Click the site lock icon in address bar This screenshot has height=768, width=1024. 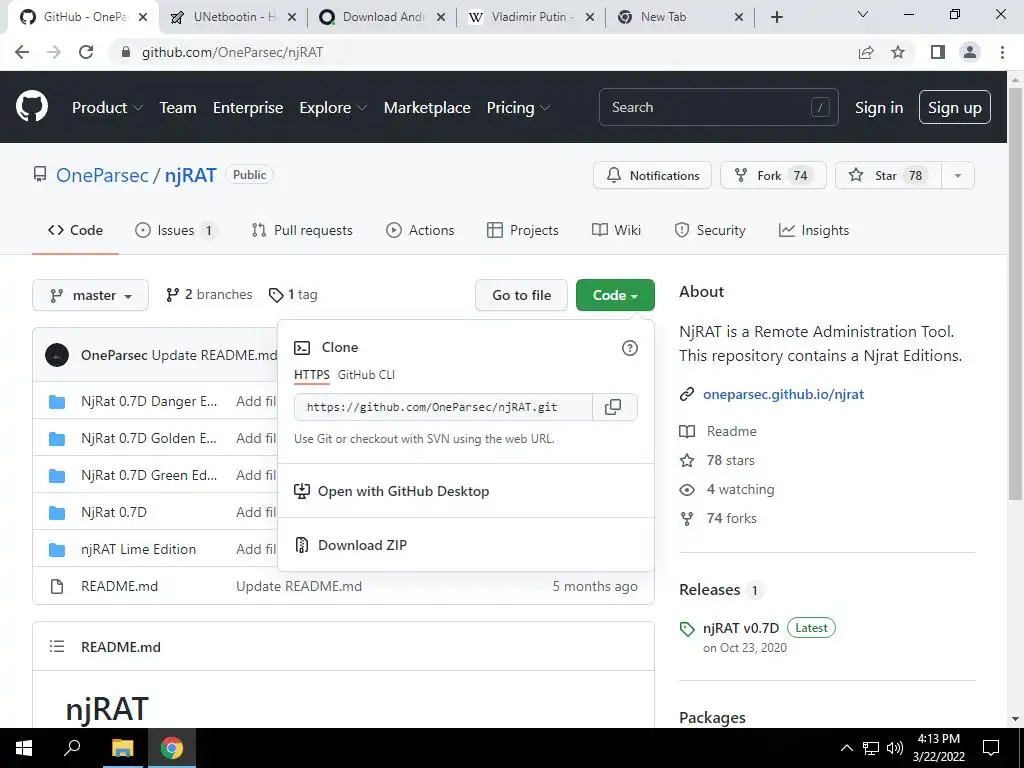(x=126, y=52)
